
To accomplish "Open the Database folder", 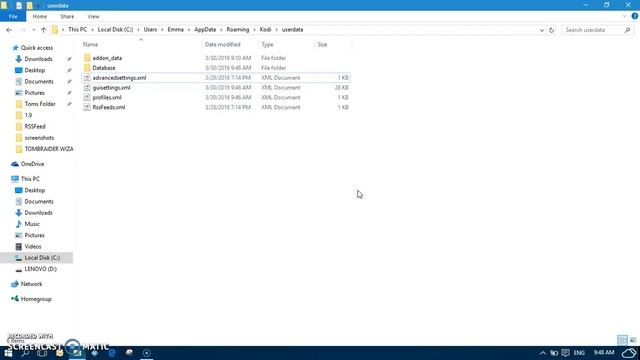I will tap(104, 68).
